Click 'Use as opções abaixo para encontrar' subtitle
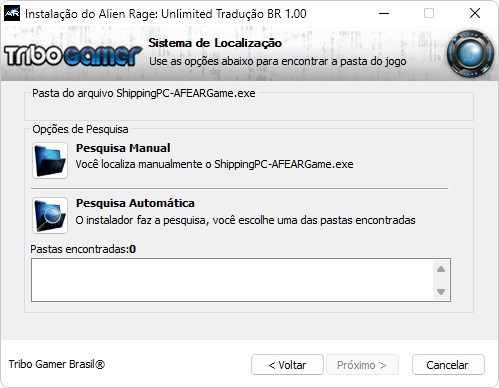This screenshot has height=388, width=499. pyautogui.click(x=278, y=61)
